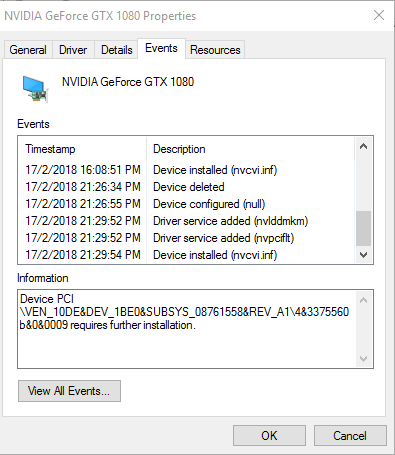Click the Events tab
The height and width of the screenshot is (455, 395).
161,49
